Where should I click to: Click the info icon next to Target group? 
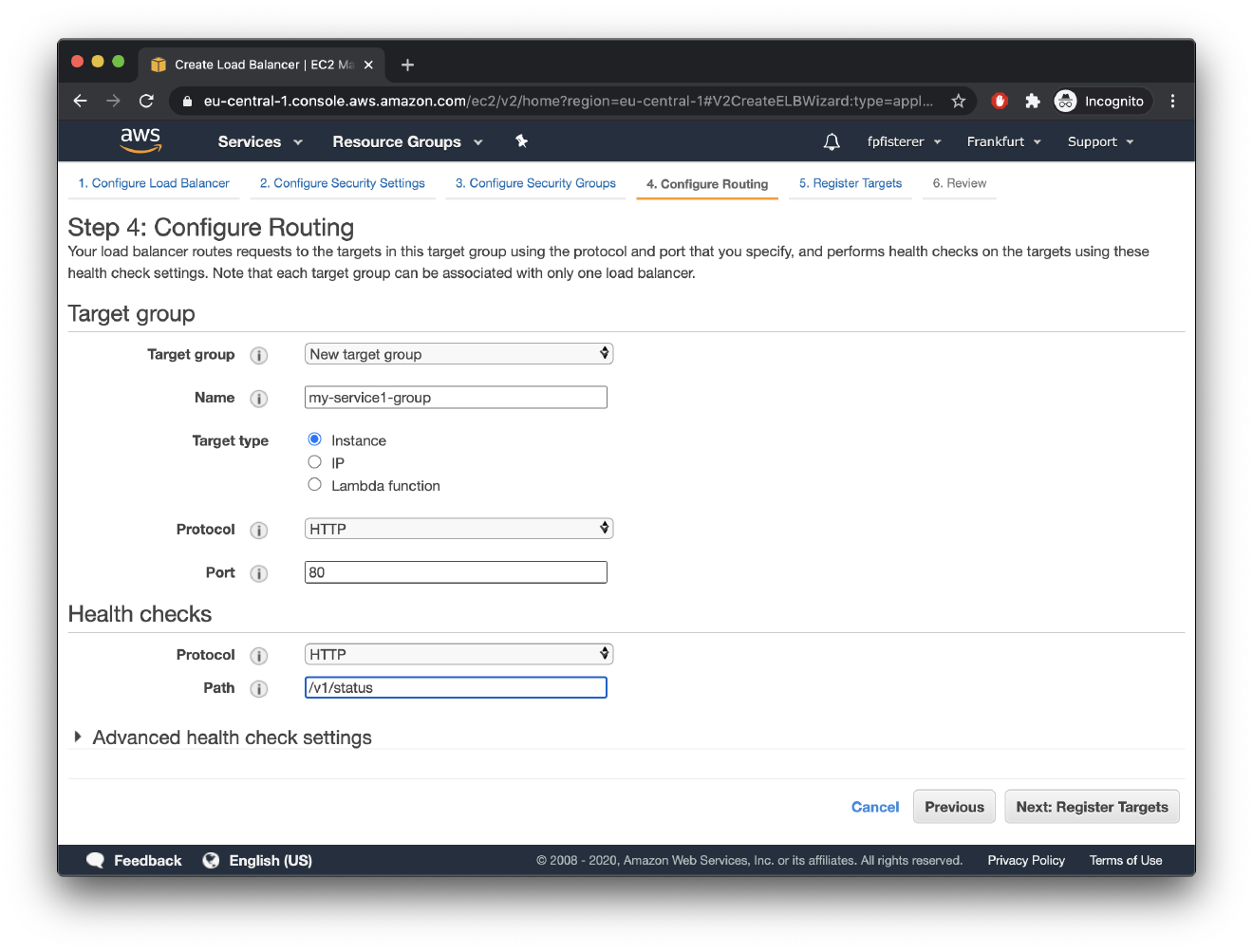[259, 355]
